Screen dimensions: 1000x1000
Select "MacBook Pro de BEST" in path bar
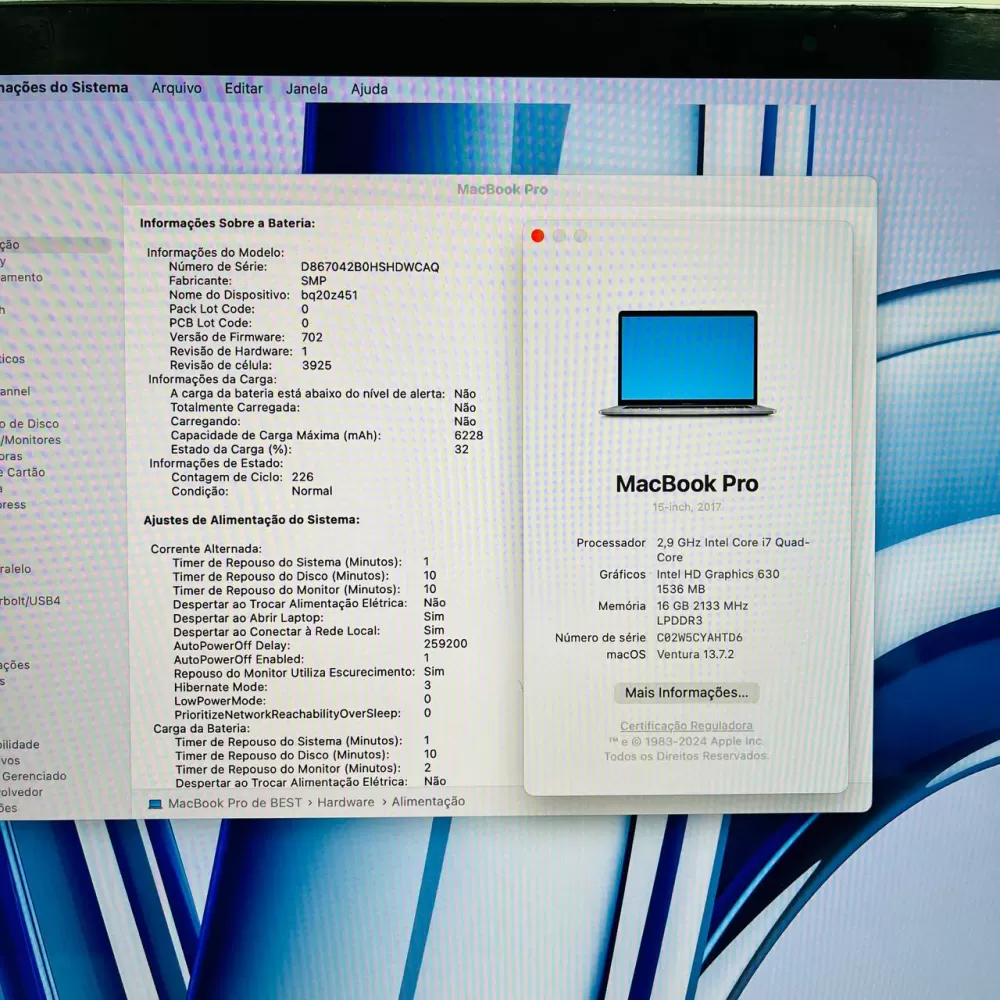(x=235, y=803)
